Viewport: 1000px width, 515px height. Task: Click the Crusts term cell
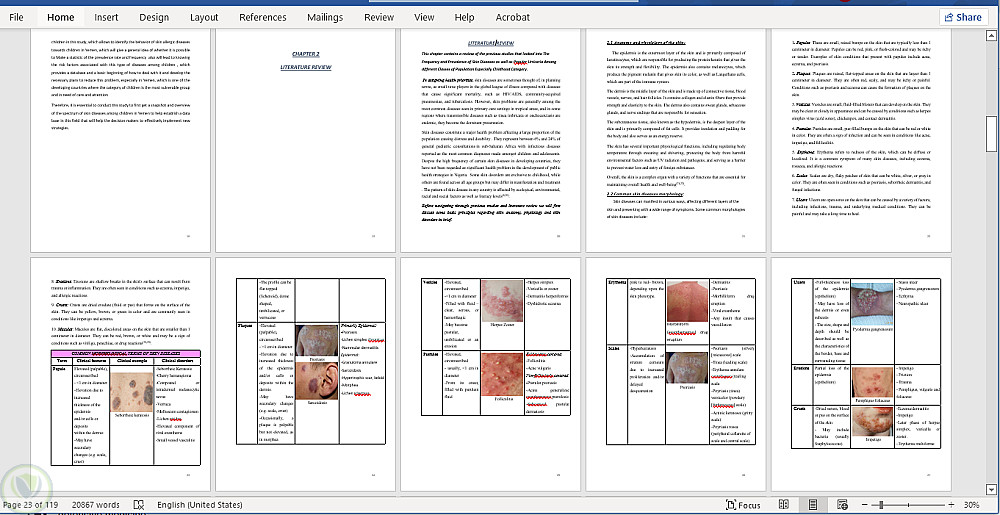click(x=802, y=426)
